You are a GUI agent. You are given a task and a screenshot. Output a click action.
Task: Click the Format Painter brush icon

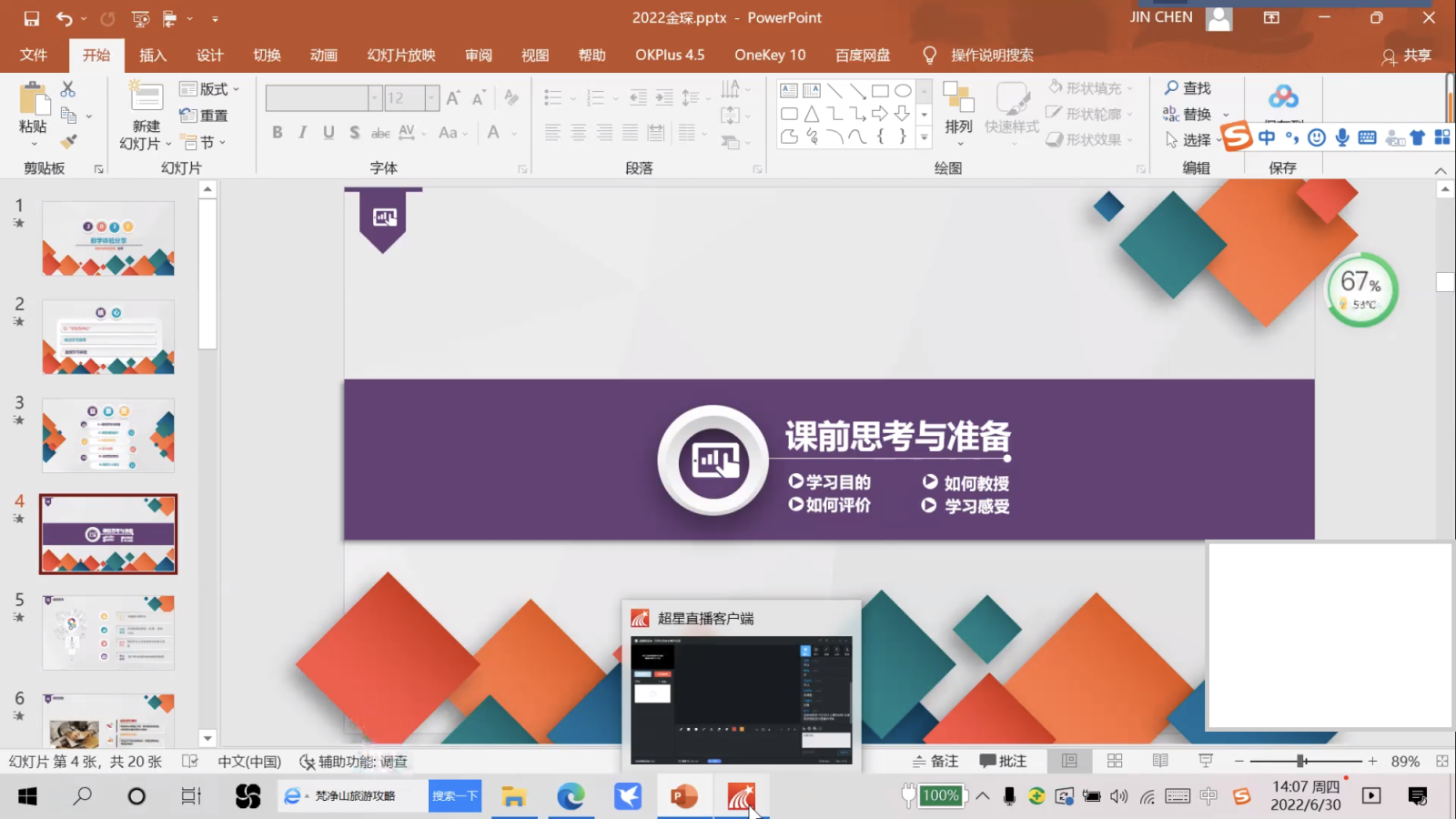pos(68,141)
